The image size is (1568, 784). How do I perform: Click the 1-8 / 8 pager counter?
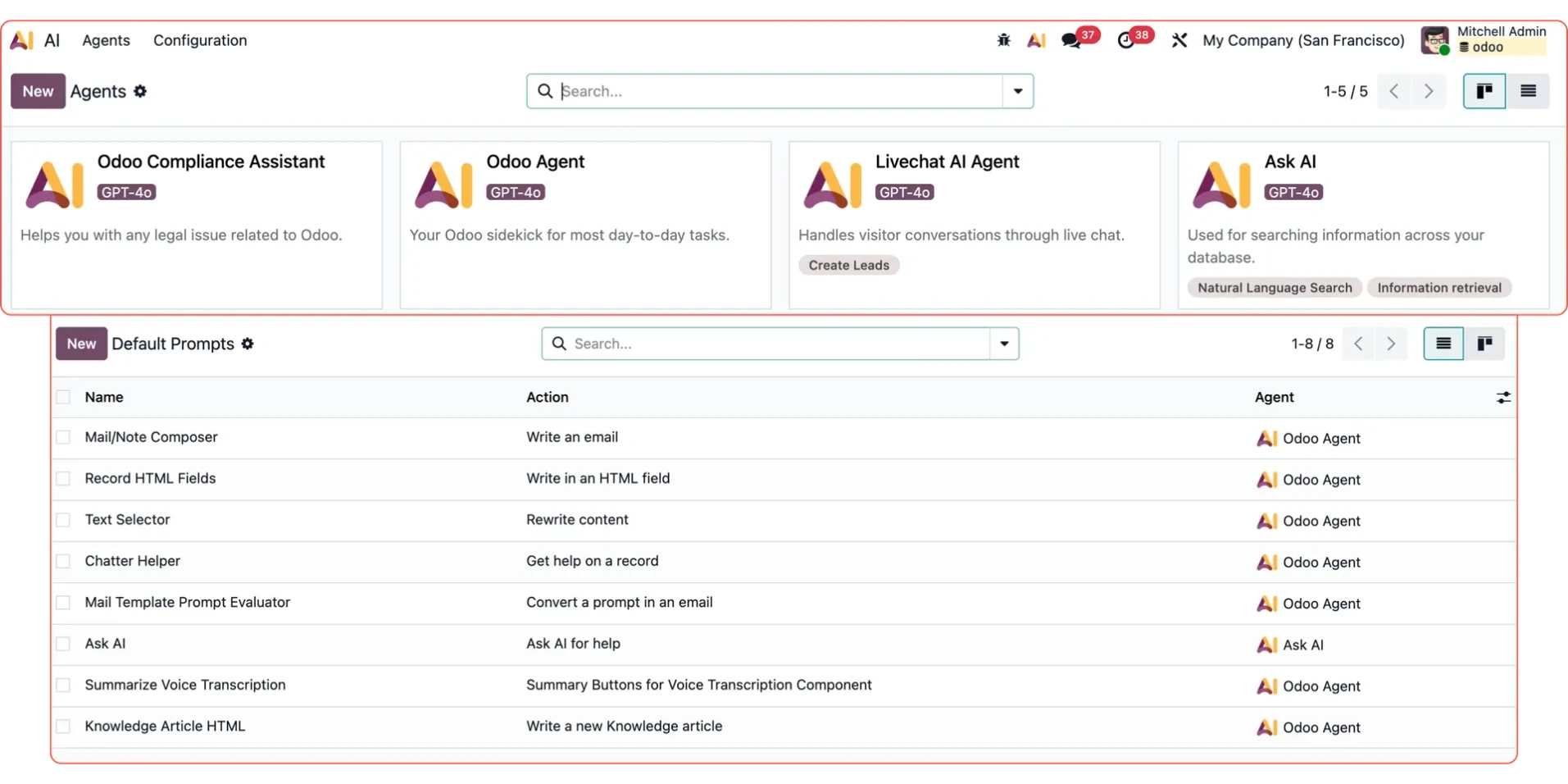(1312, 344)
